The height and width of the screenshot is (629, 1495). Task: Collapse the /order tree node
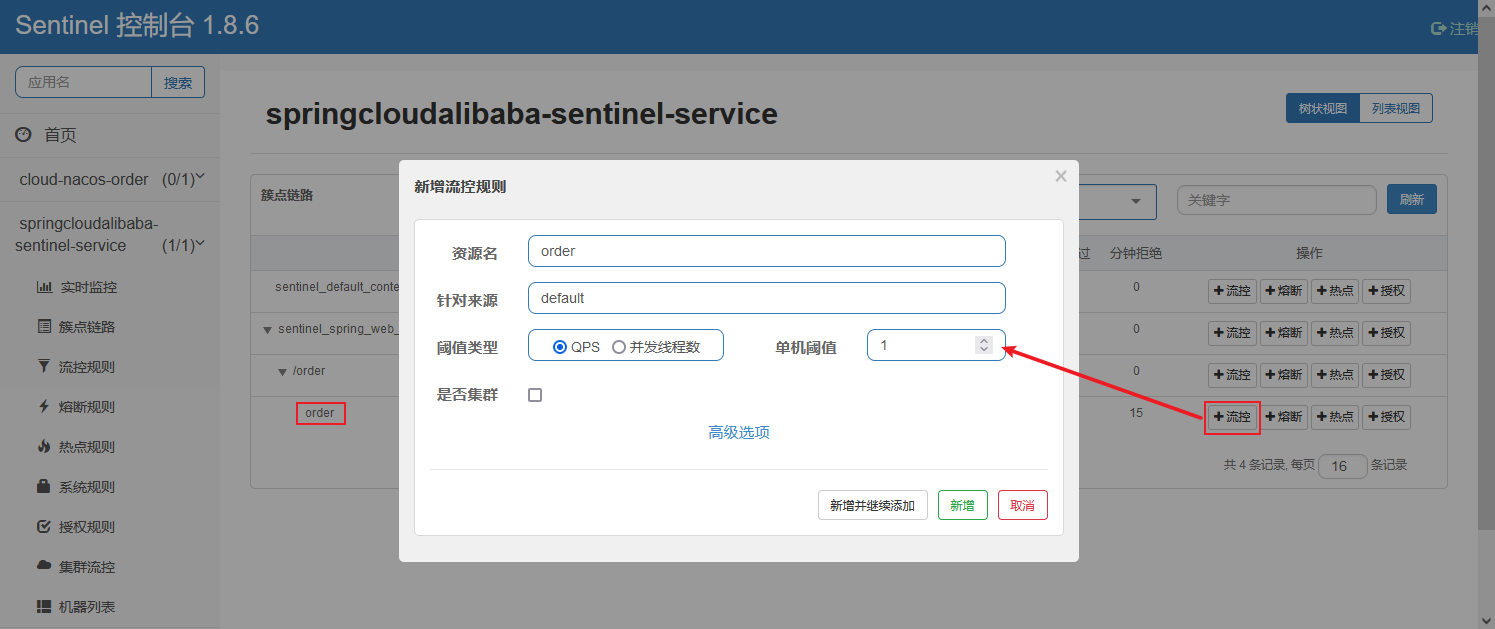pyautogui.click(x=283, y=372)
